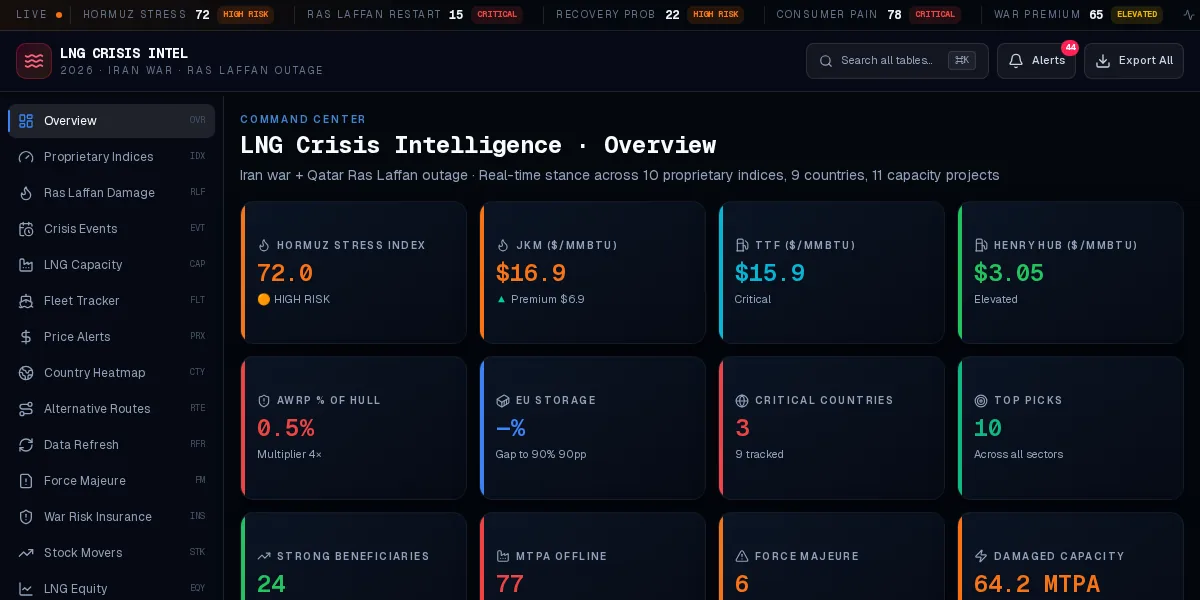This screenshot has width=1200, height=600.
Task: Select LNG Capacity in sidebar
Action: (x=112, y=265)
